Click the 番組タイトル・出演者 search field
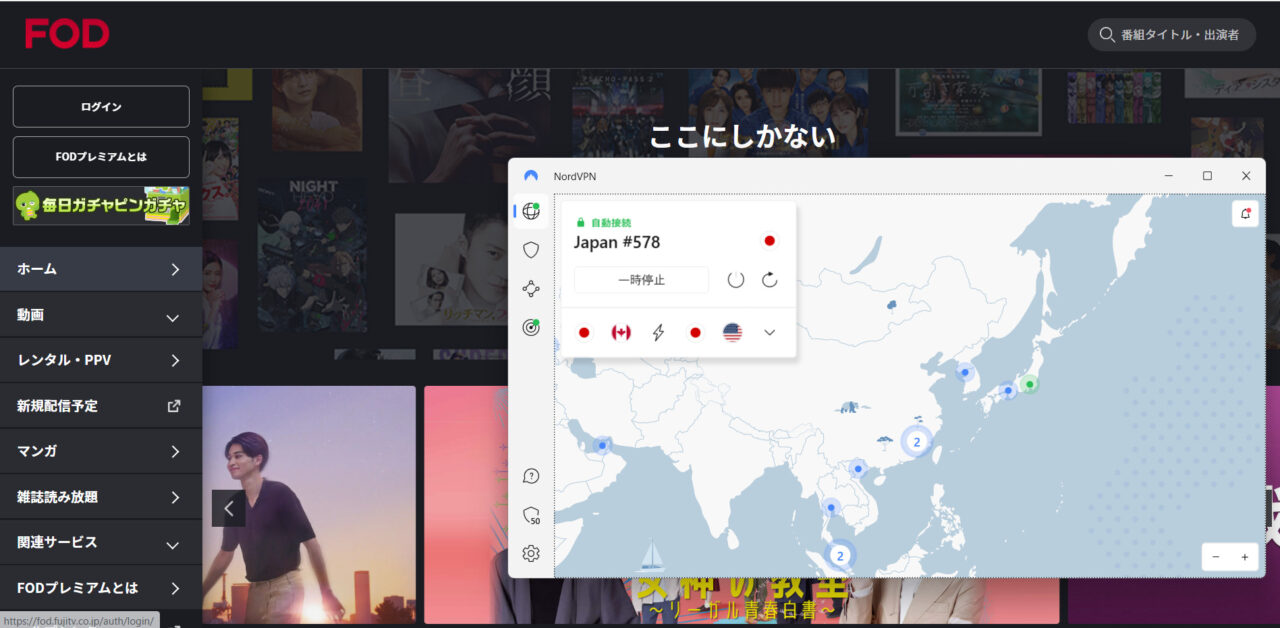The image size is (1280, 628). (x=1178, y=35)
